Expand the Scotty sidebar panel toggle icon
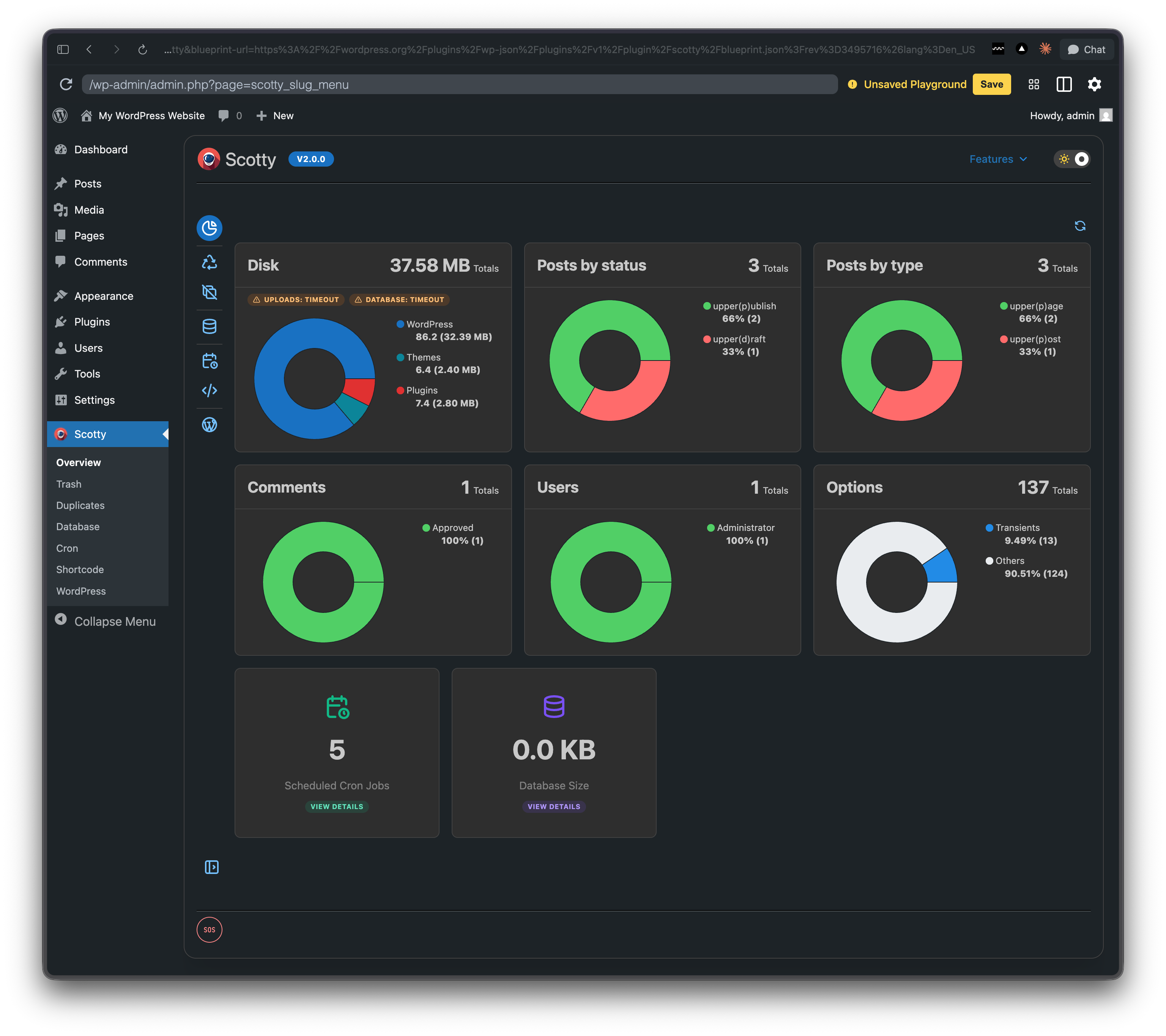The image size is (1166, 1036). [211, 867]
